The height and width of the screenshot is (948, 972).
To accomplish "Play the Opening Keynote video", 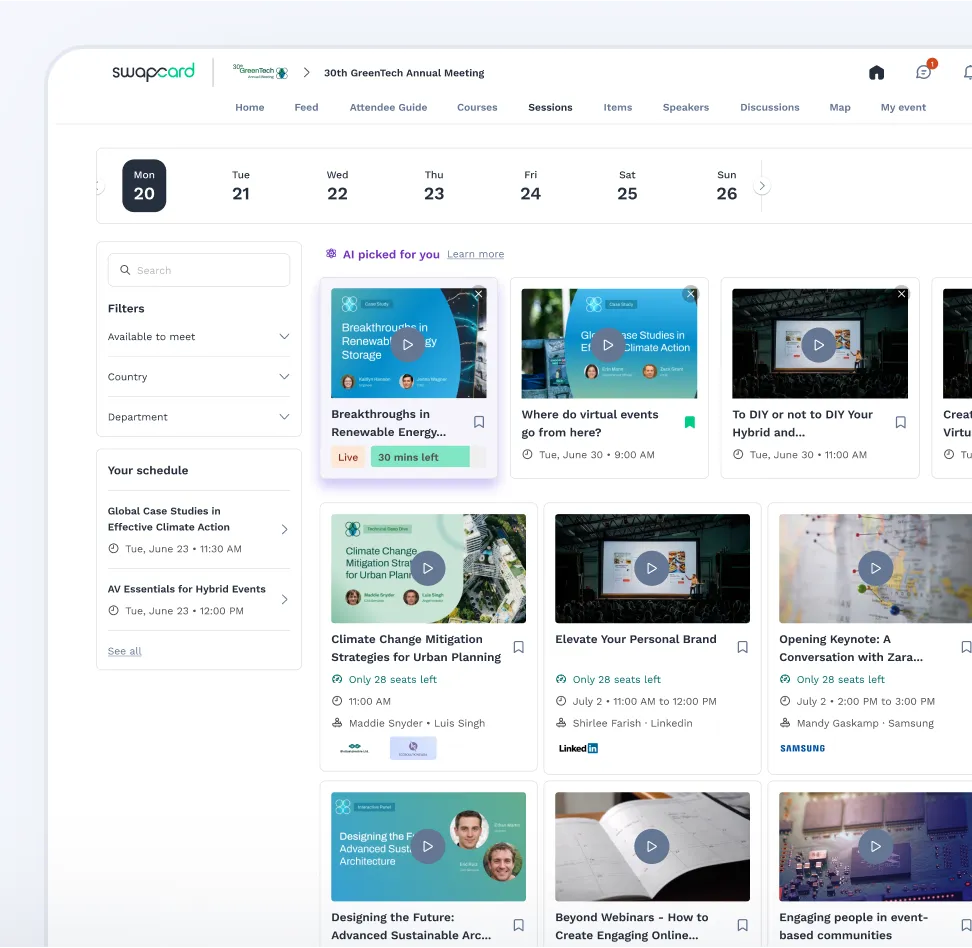I will [875, 568].
